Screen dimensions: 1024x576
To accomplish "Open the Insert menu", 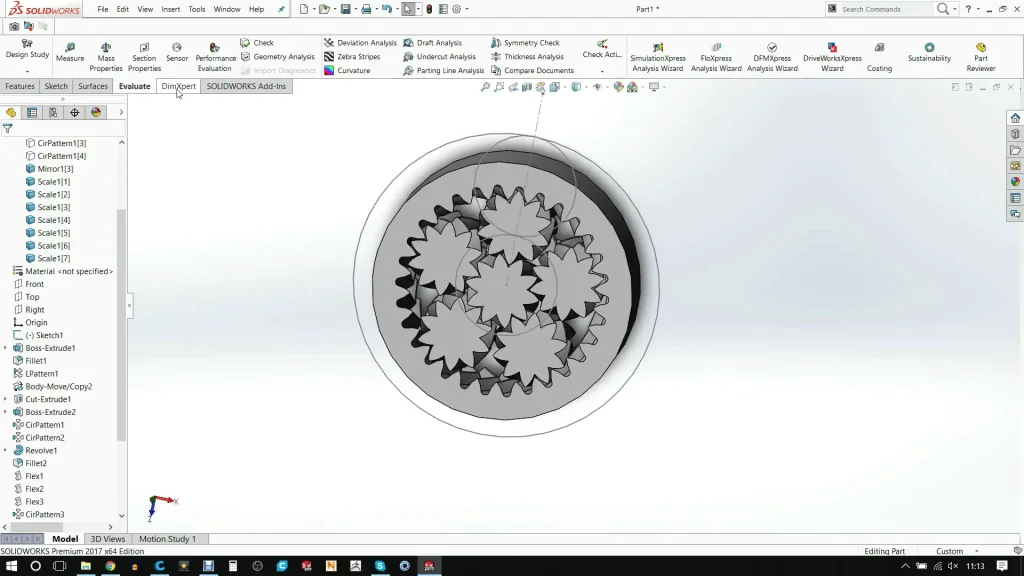I will [171, 9].
